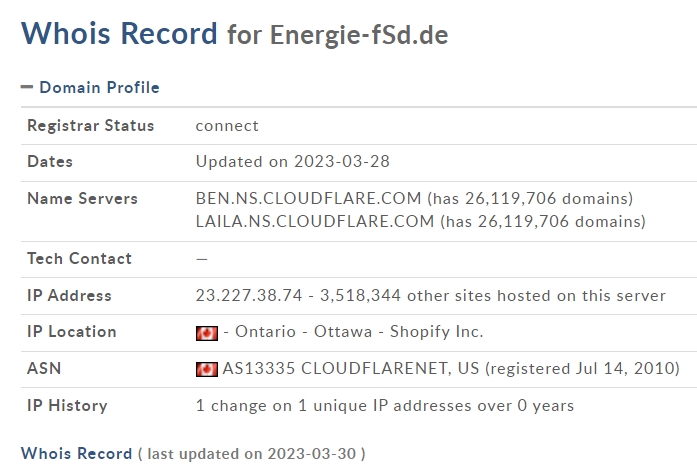
Task: Click the Energie-fSd.de domain name
Action: (359, 35)
